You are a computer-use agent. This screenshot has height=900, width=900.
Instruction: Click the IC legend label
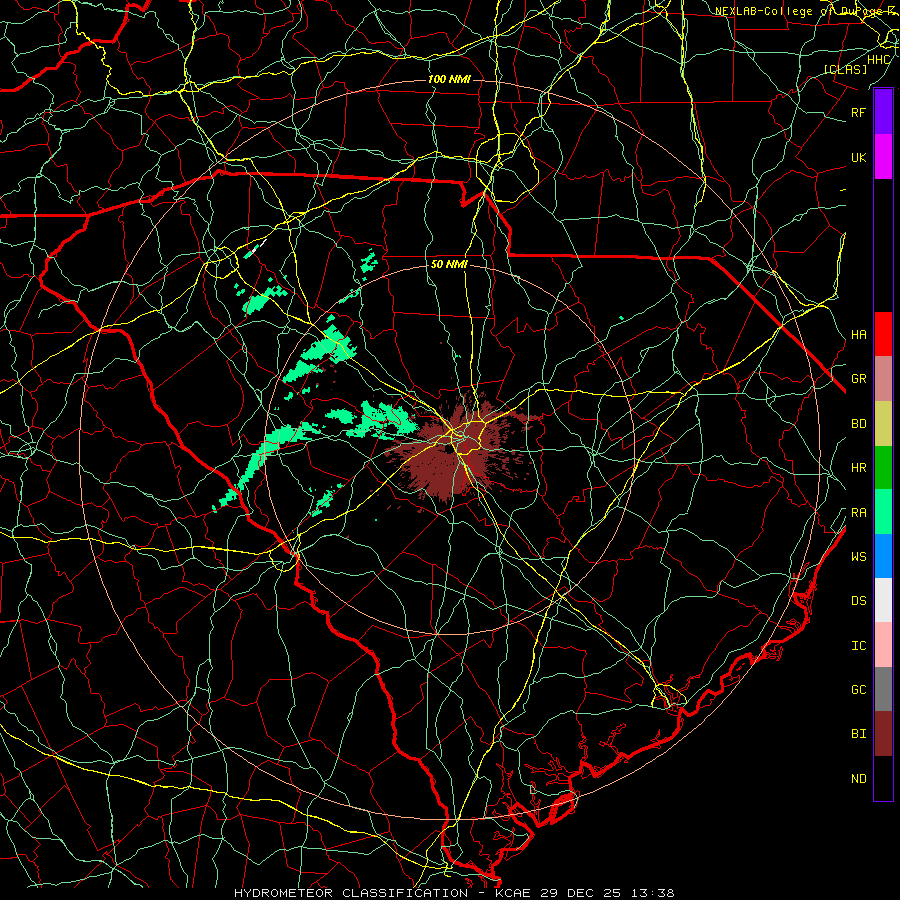coord(858,646)
